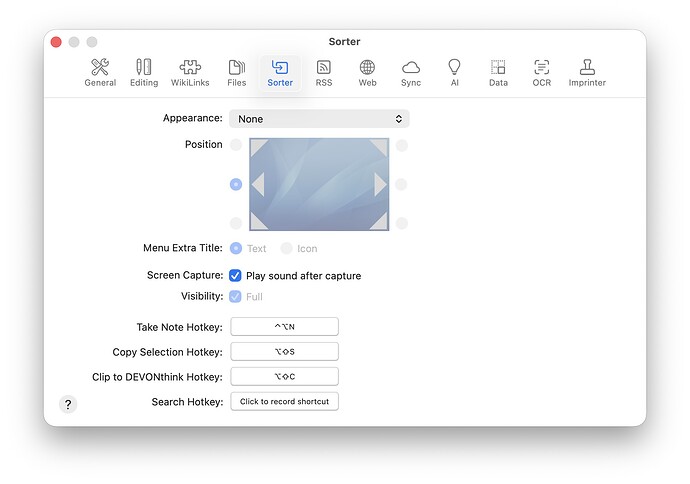The width and height of the screenshot is (690, 484).
Task: Select middle-left position radio button
Action: (236, 184)
